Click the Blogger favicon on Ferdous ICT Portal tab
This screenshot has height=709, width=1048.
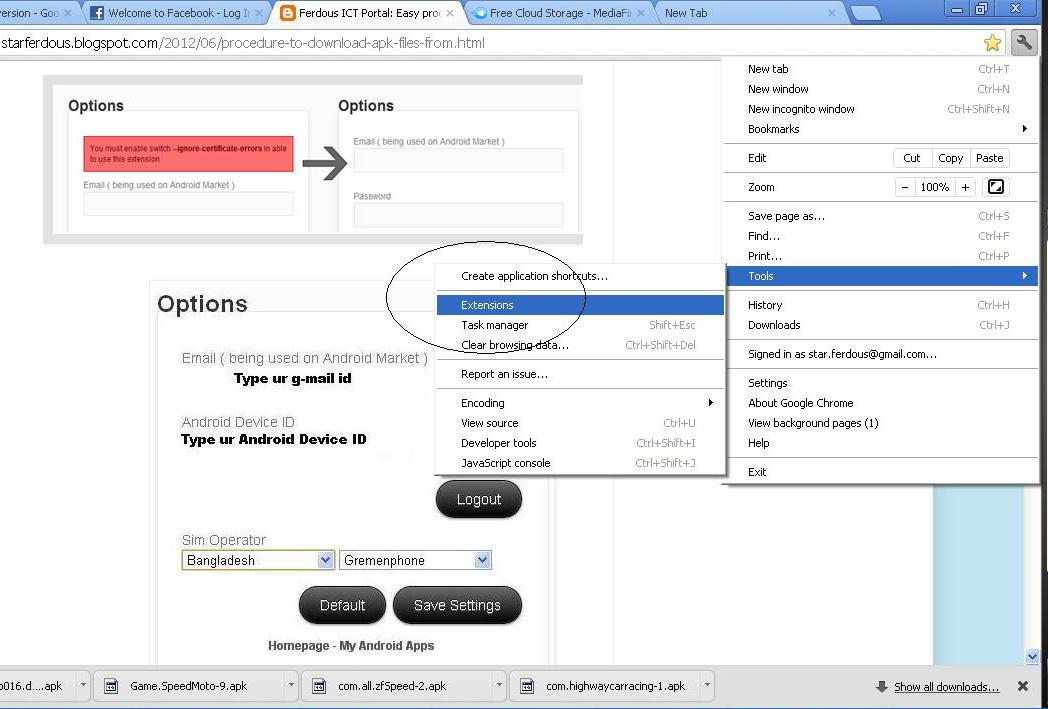(x=287, y=13)
